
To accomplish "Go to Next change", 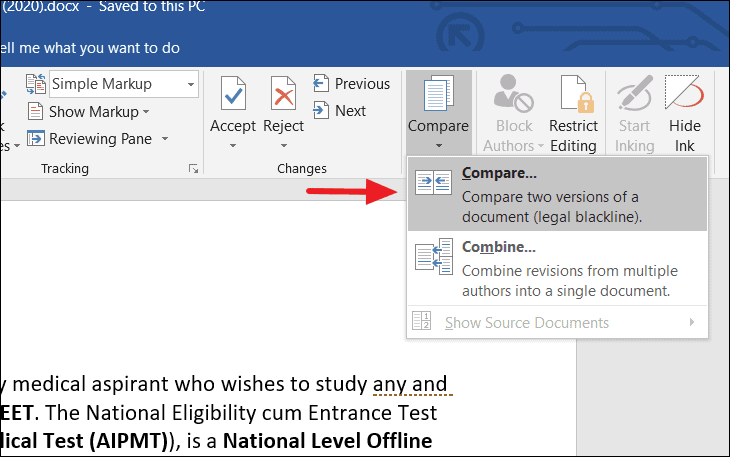I will pos(340,111).
